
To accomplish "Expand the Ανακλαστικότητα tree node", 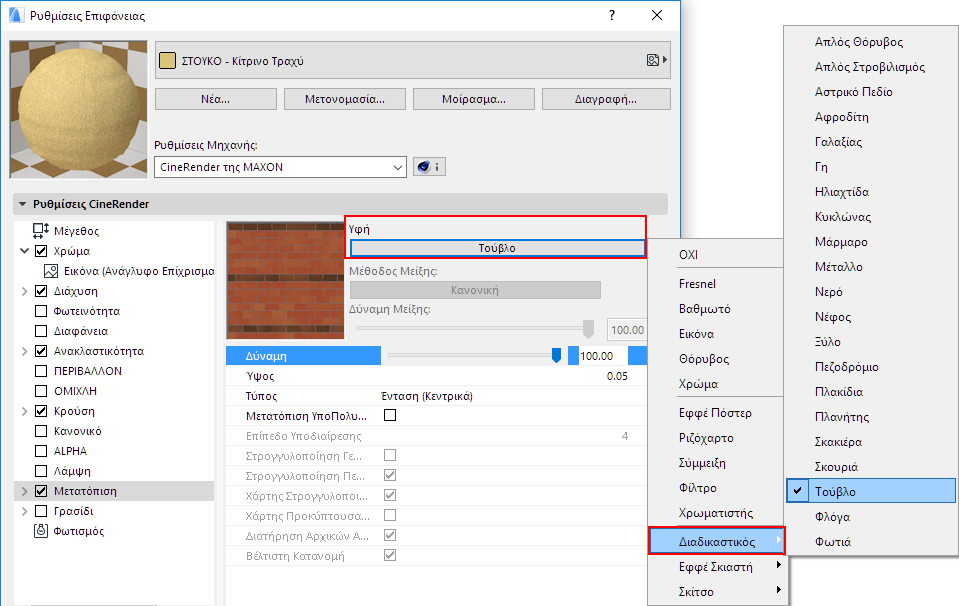I will point(24,351).
